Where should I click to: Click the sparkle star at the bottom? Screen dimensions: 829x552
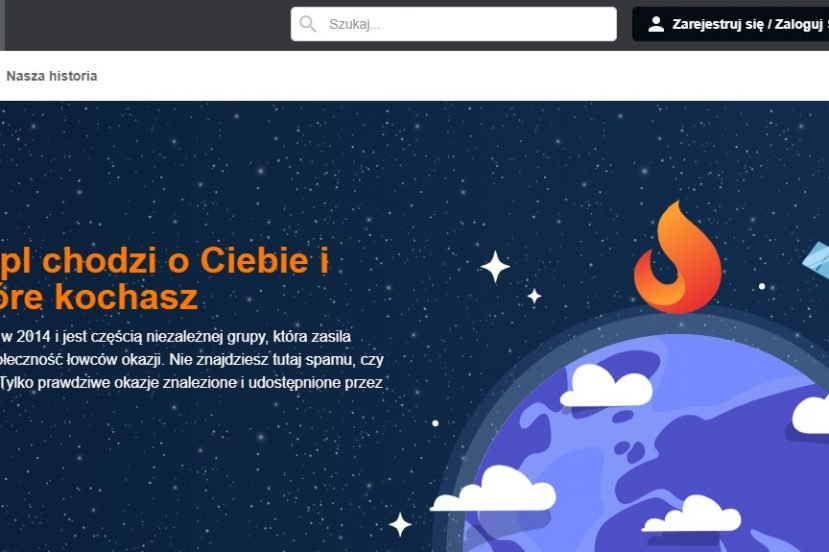coord(400,525)
